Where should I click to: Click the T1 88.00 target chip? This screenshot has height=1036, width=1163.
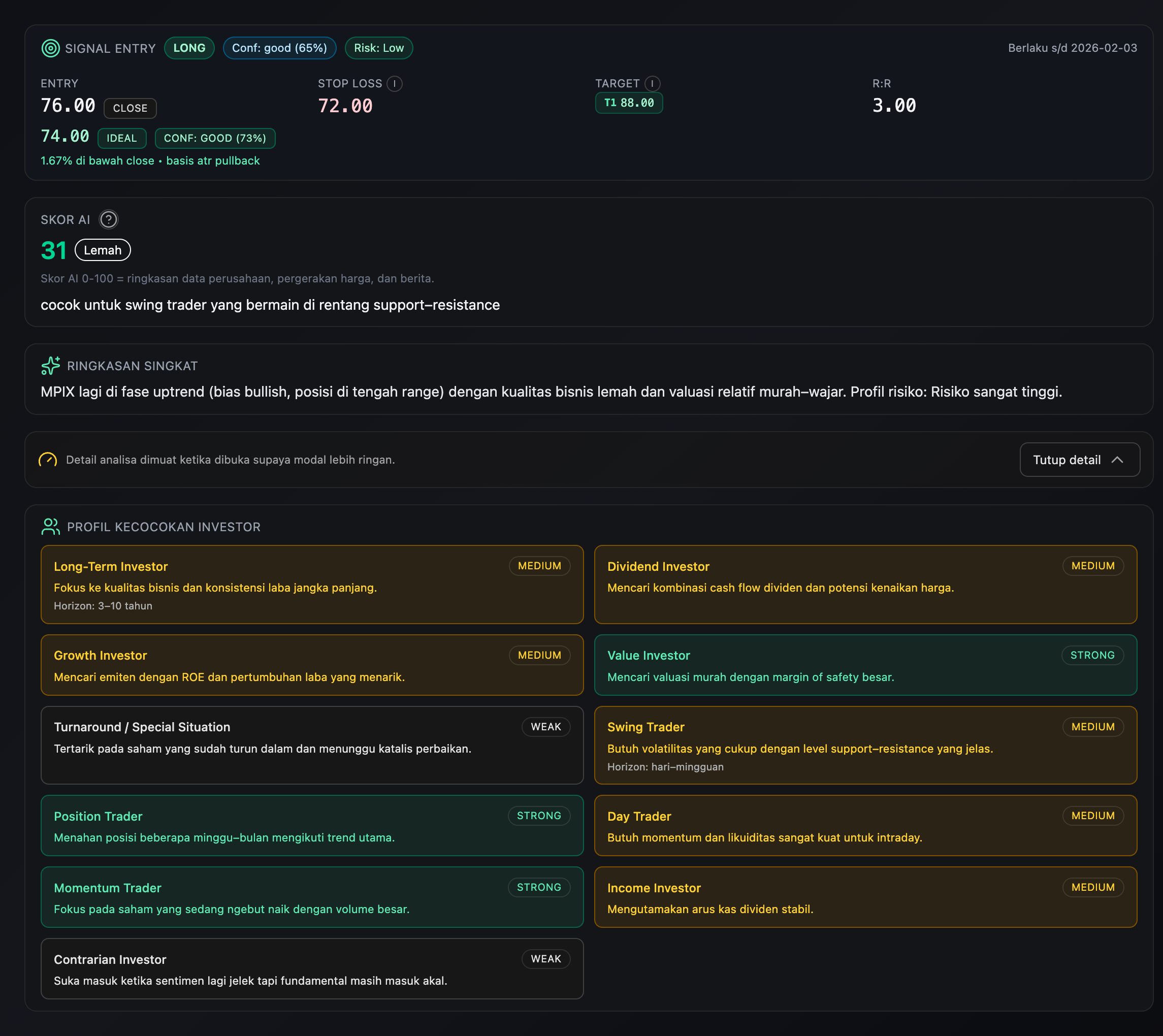point(628,103)
